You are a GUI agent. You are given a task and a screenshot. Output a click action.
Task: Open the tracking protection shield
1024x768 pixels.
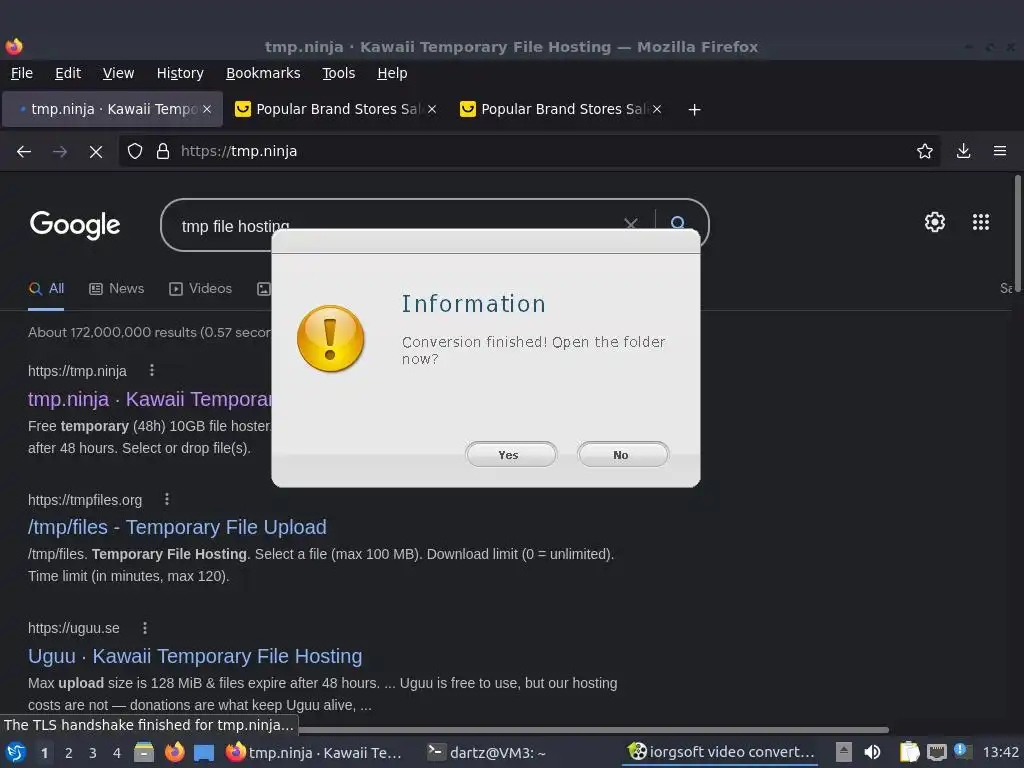[x=135, y=152]
